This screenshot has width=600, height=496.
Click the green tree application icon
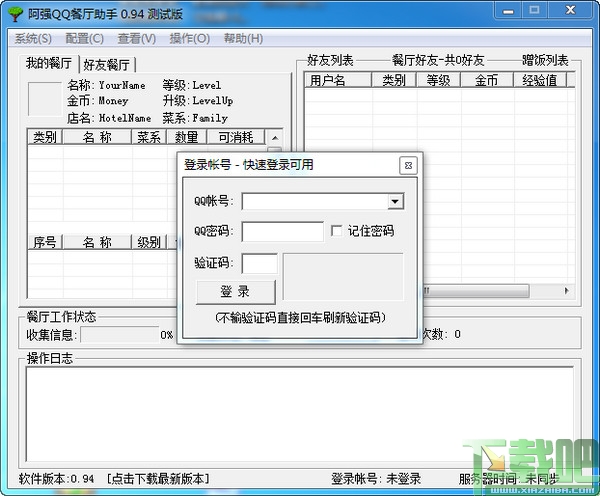[16, 14]
